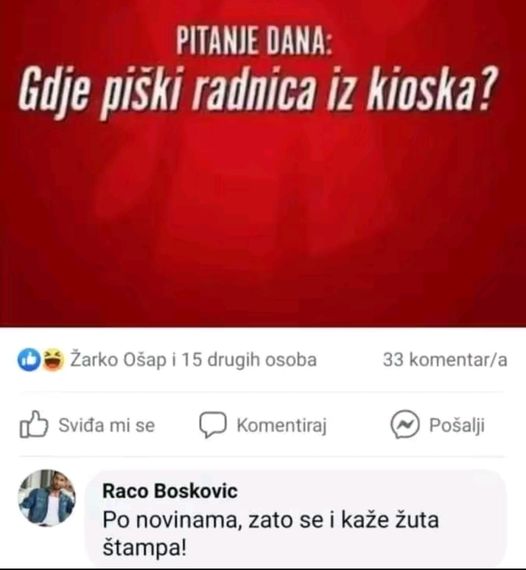526x570 pixels.
Task: View reactions from Žarko Ošap name
Action: (118, 360)
